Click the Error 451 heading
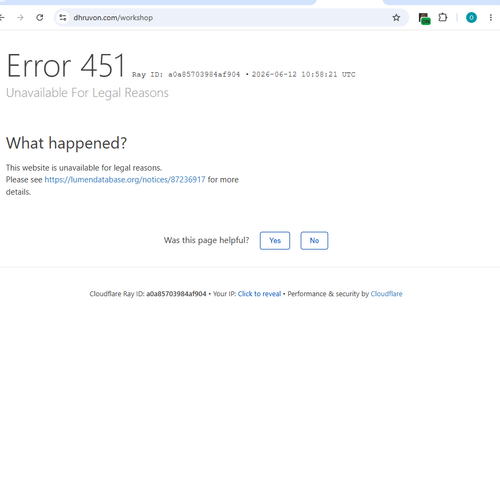Screen dimensions: 500x499 click(66, 66)
